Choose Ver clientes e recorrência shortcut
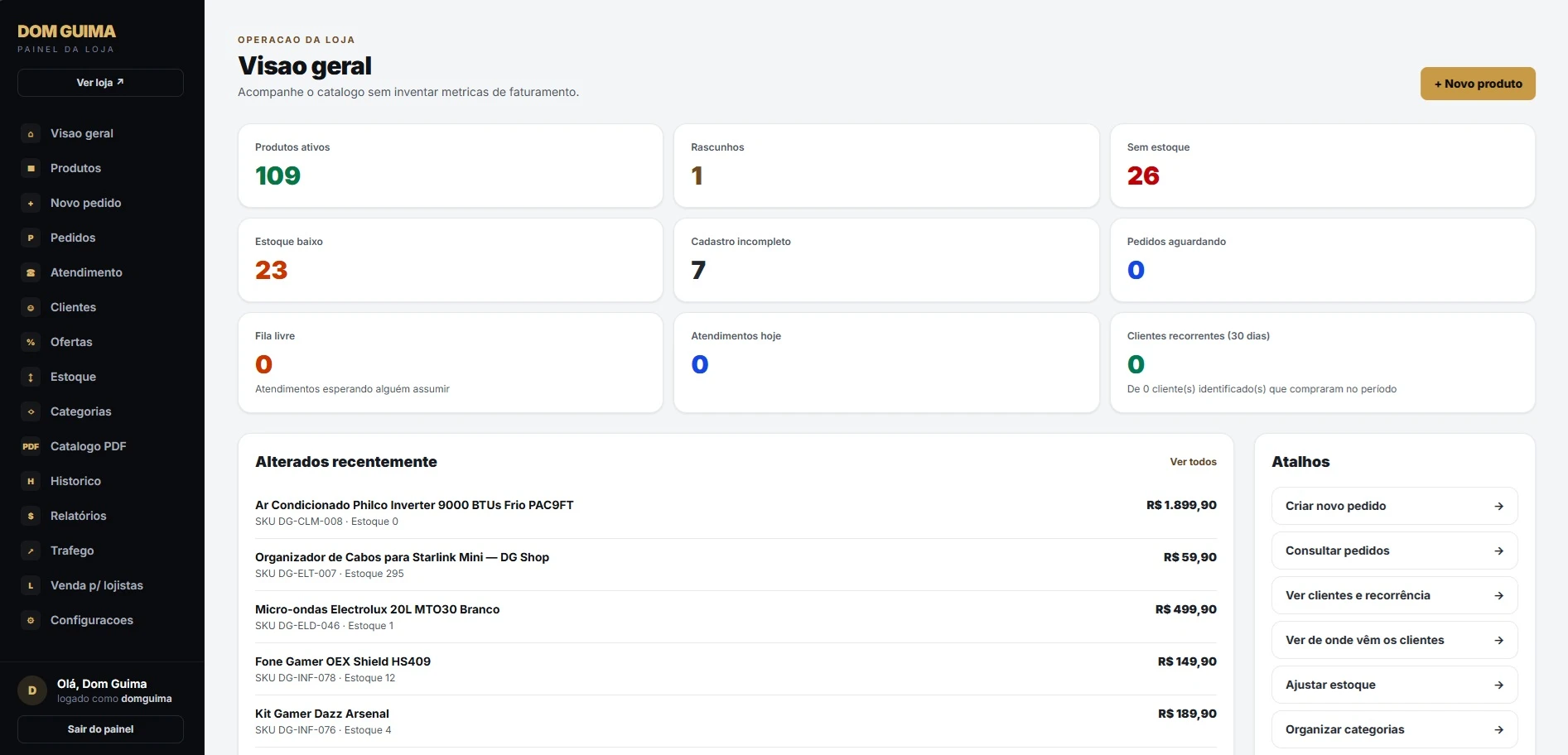 [x=1395, y=595]
